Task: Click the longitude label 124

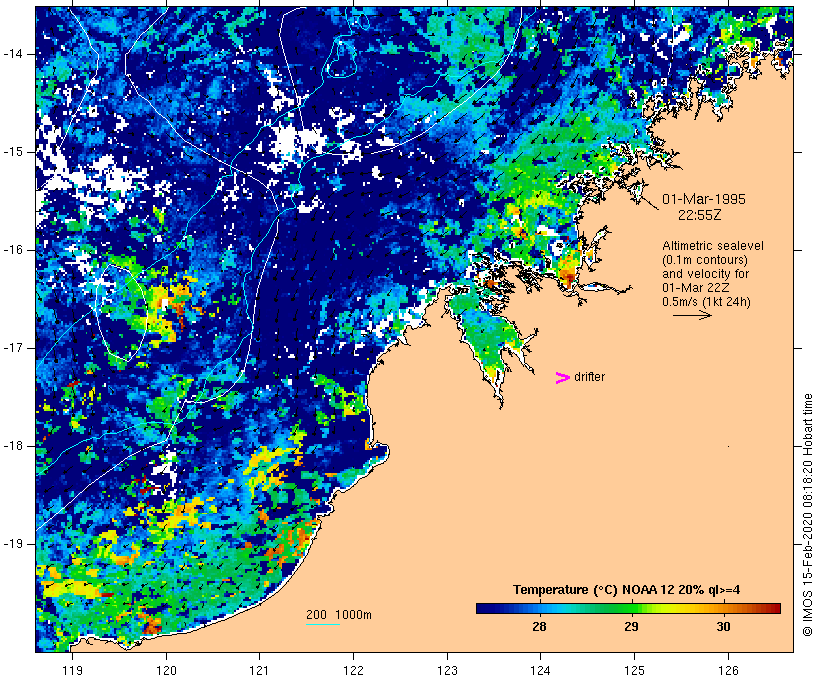Action: pos(541,670)
